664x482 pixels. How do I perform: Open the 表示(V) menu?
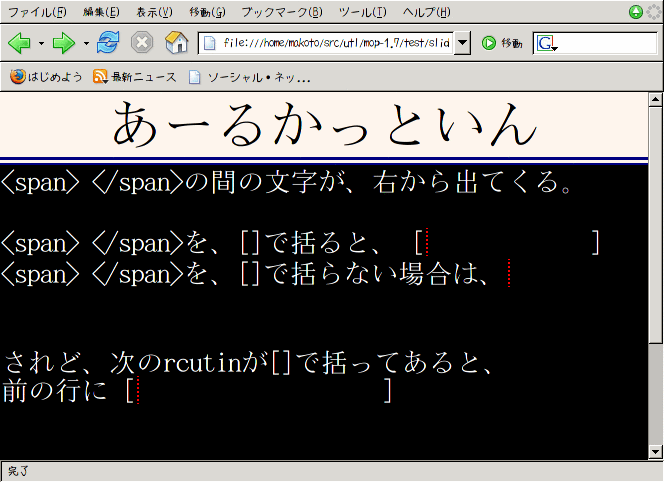pos(154,12)
